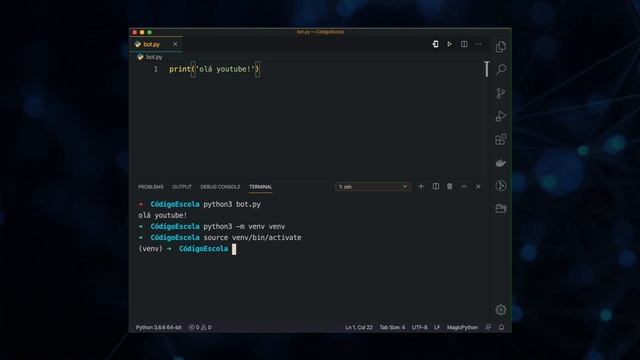640x360 pixels.
Task: Open the project folder icon in the activity bar
Action: 501,209
